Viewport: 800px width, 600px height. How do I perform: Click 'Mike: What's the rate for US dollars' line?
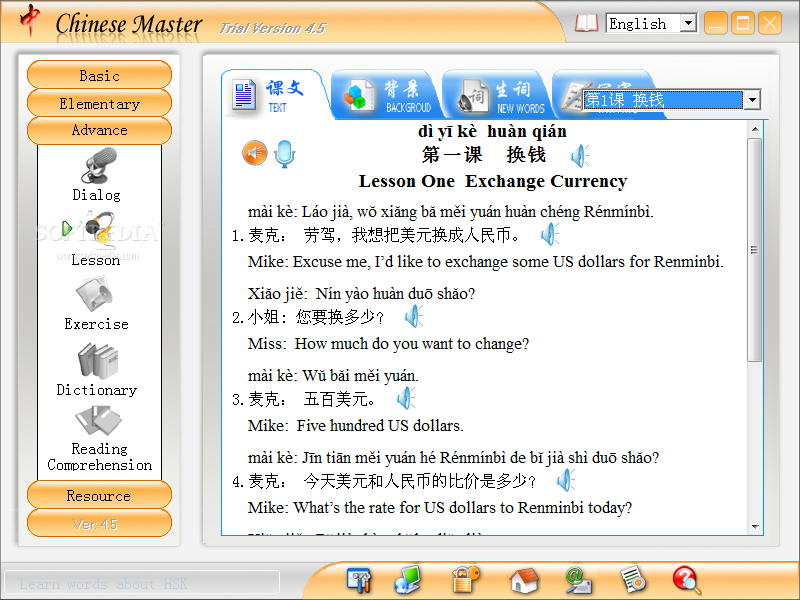(x=440, y=508)
